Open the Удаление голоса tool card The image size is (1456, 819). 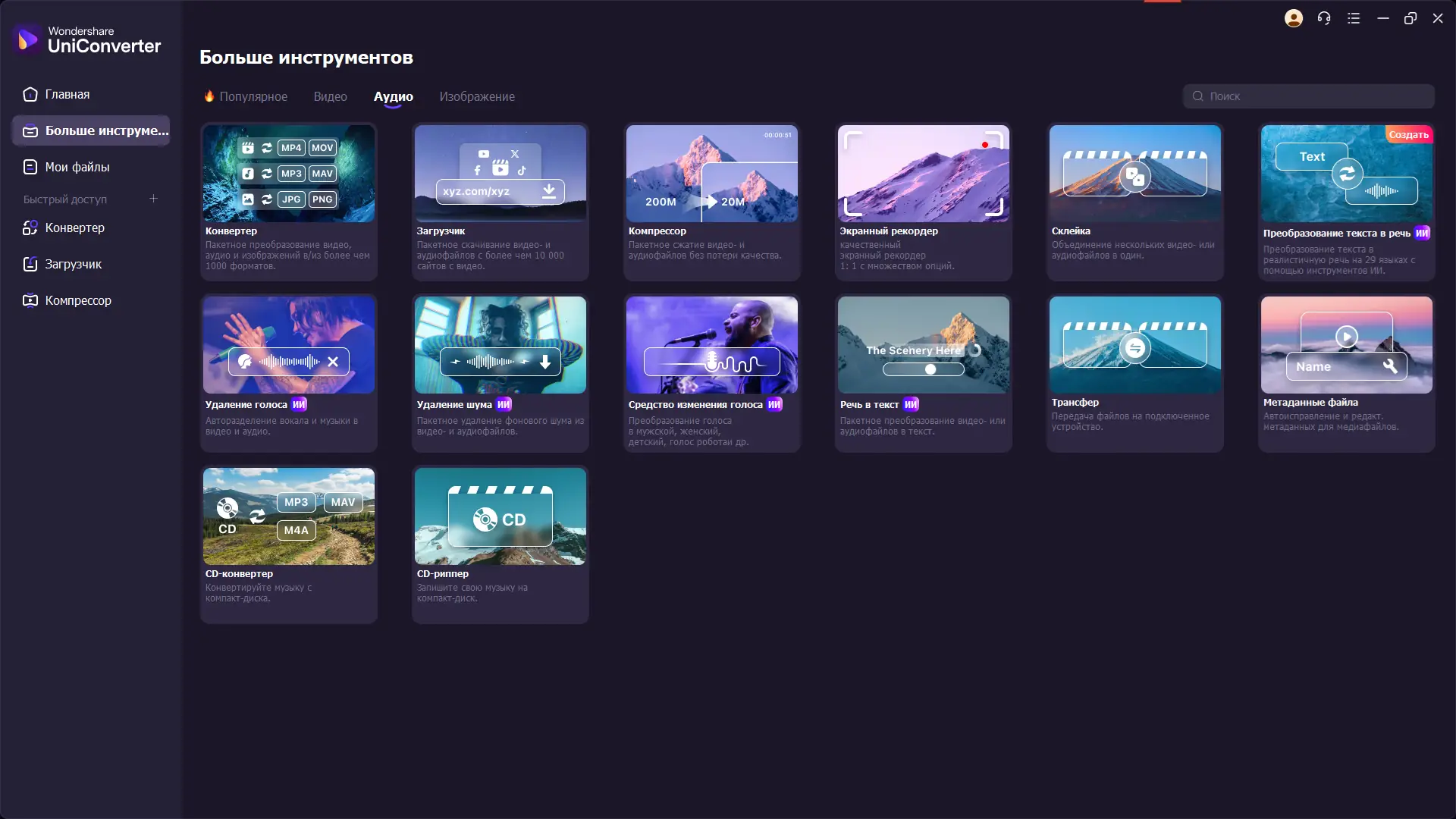click(x=288, y=373)
